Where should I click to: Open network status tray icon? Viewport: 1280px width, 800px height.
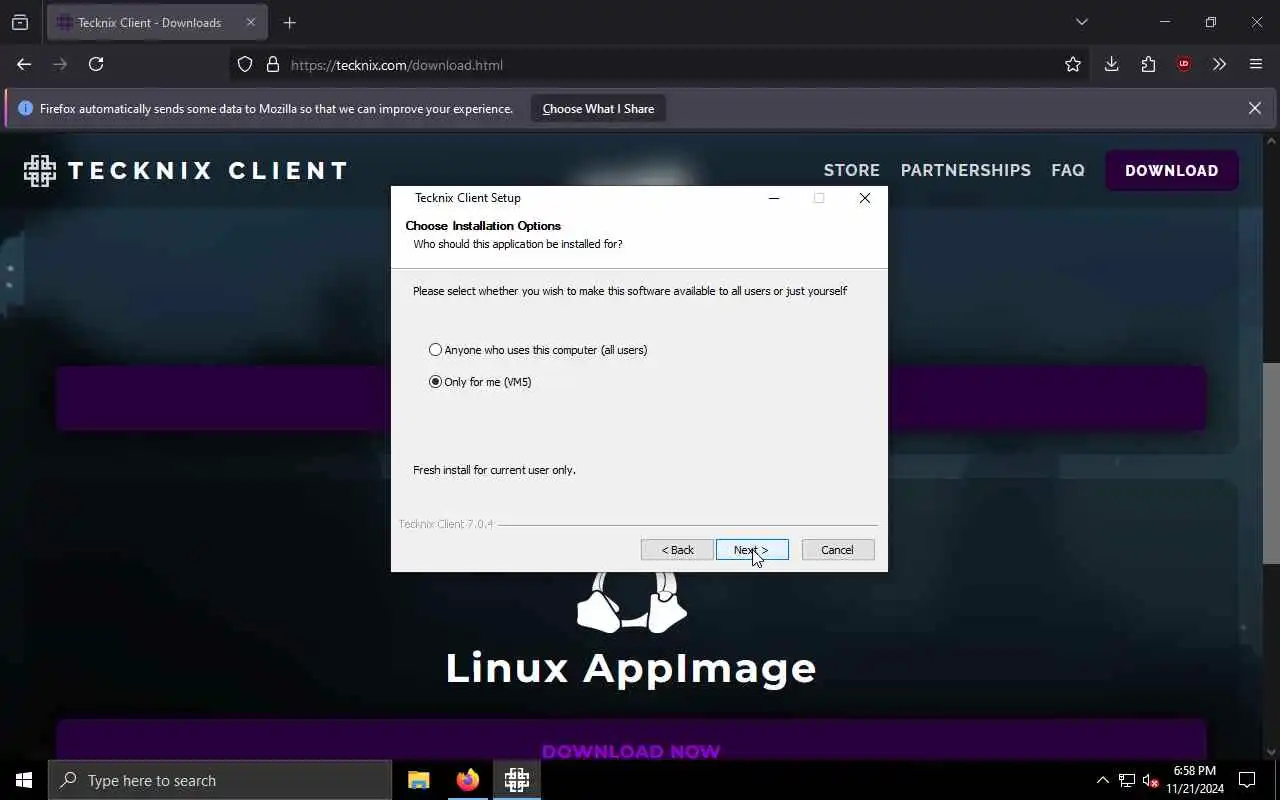pyautogui.click(x=1127, y=780)
